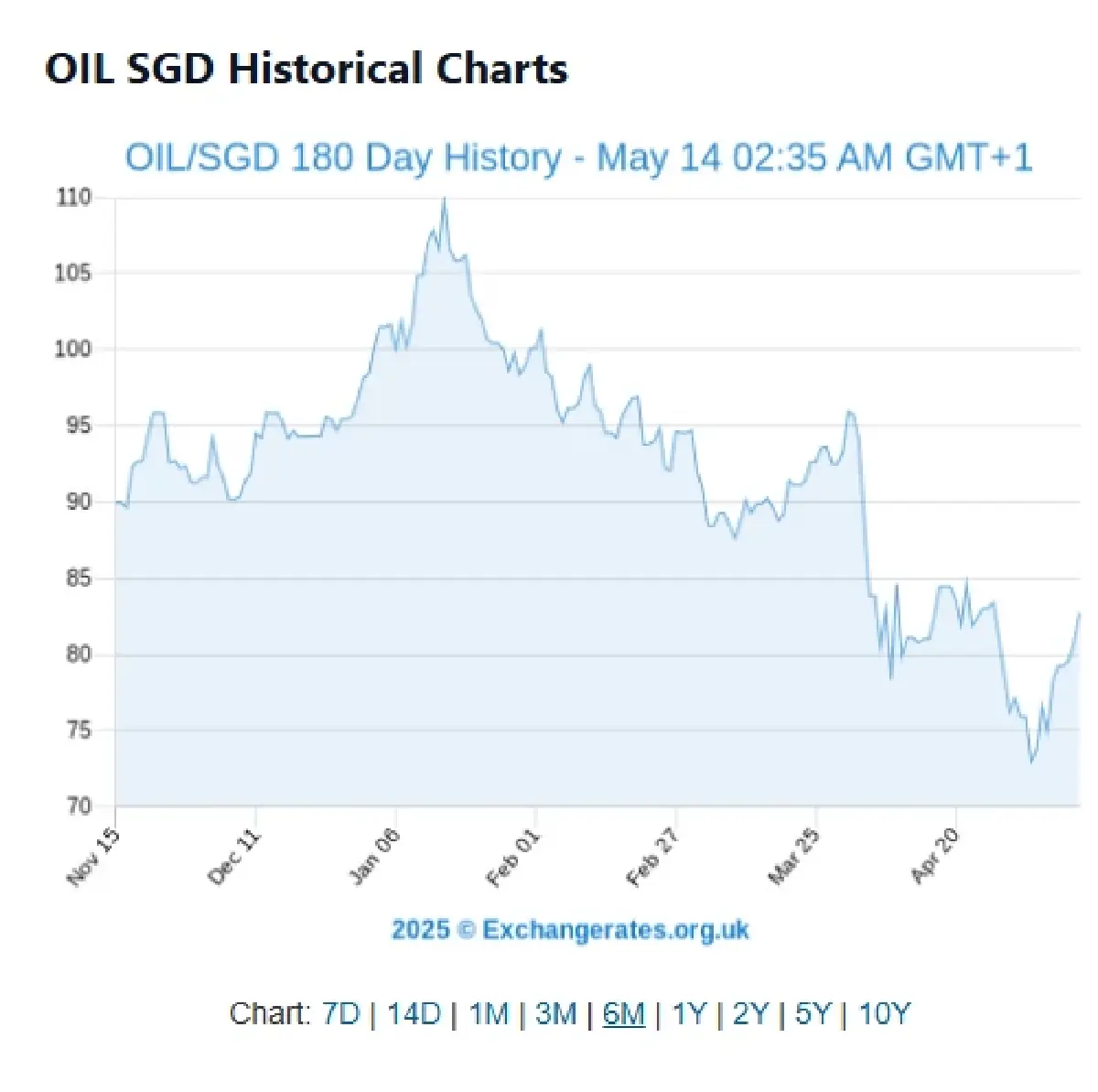Open the 3M chart view
This screenshot has width=1098, height=1092.
tap(557, 1014)
